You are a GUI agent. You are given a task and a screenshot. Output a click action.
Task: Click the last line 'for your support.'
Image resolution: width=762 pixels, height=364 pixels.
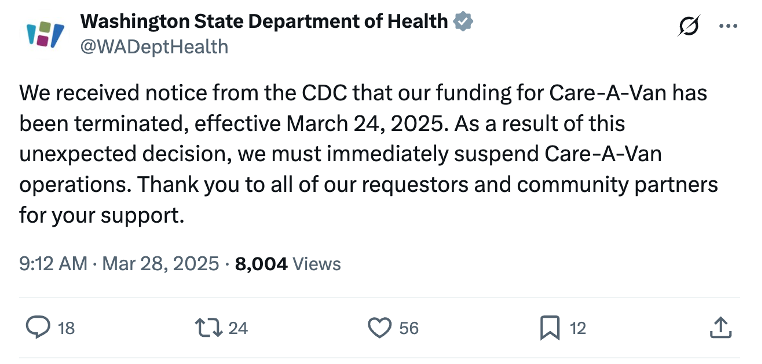pyautogui.click(x=102, y=215)
